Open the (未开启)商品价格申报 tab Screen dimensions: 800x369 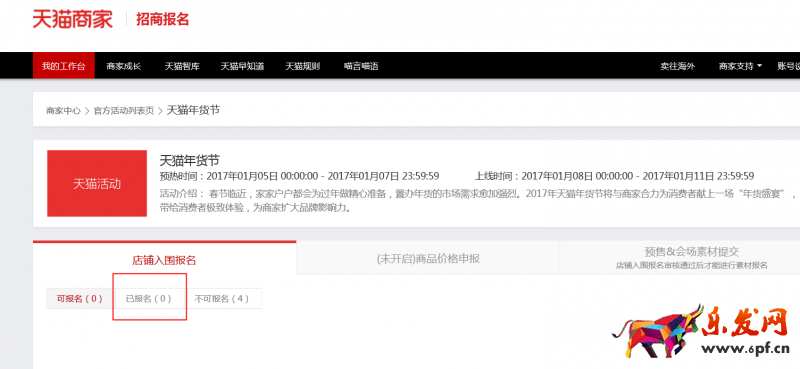[428, 258]
